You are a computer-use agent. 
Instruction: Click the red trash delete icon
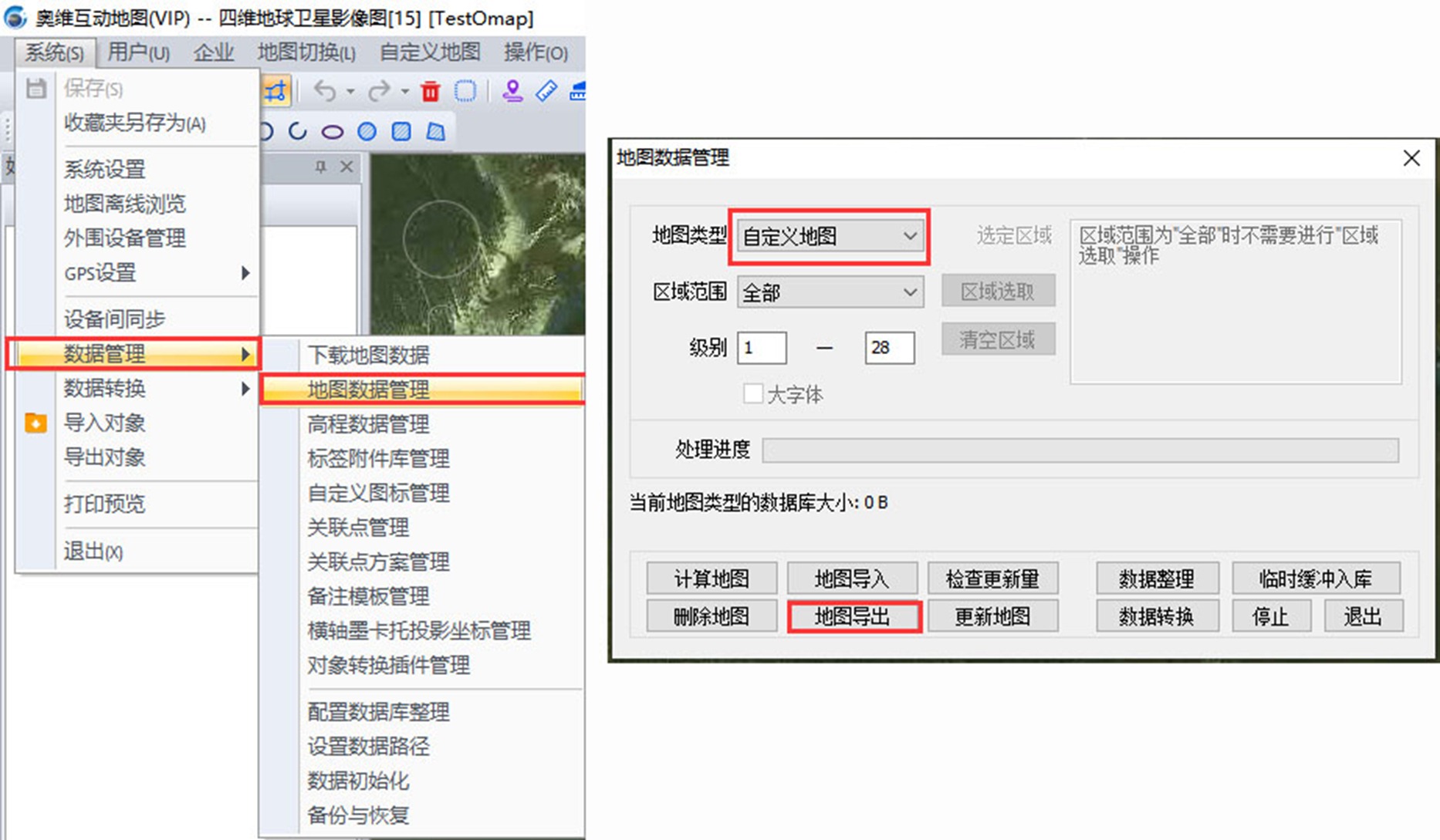point(430,92)
